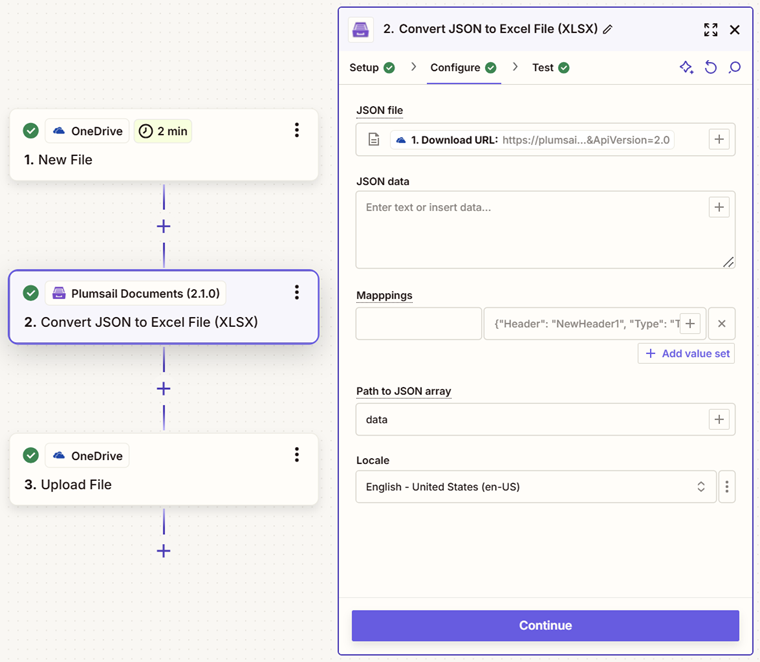Click the undo/revert arrow icon
The width and height of the screenshot is (760, 662).
click(x=711, y=67)
